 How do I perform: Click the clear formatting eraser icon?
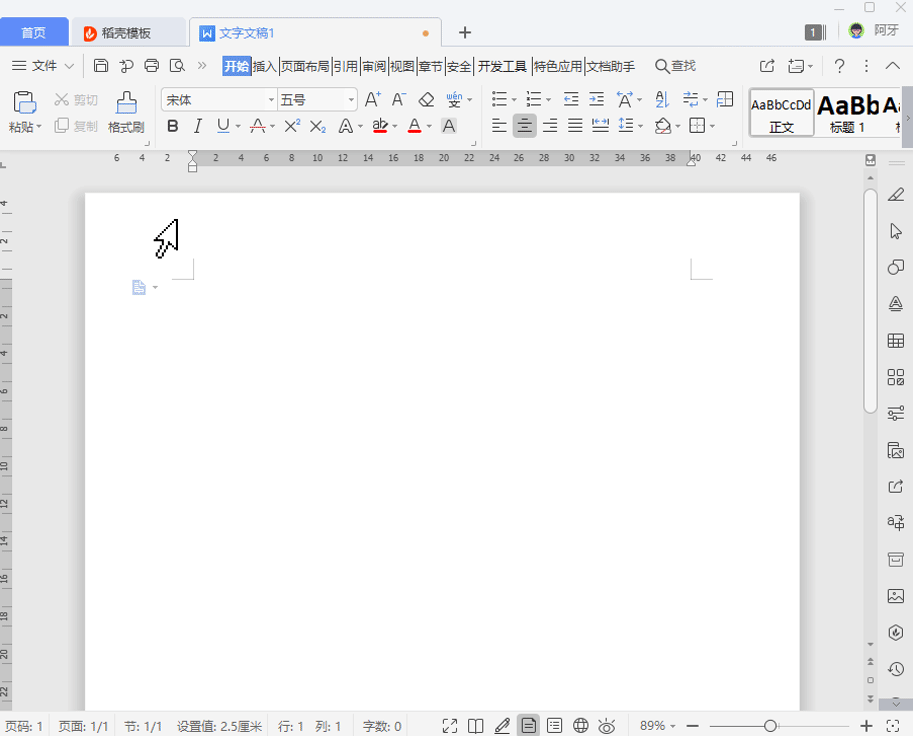coord(426,100)
